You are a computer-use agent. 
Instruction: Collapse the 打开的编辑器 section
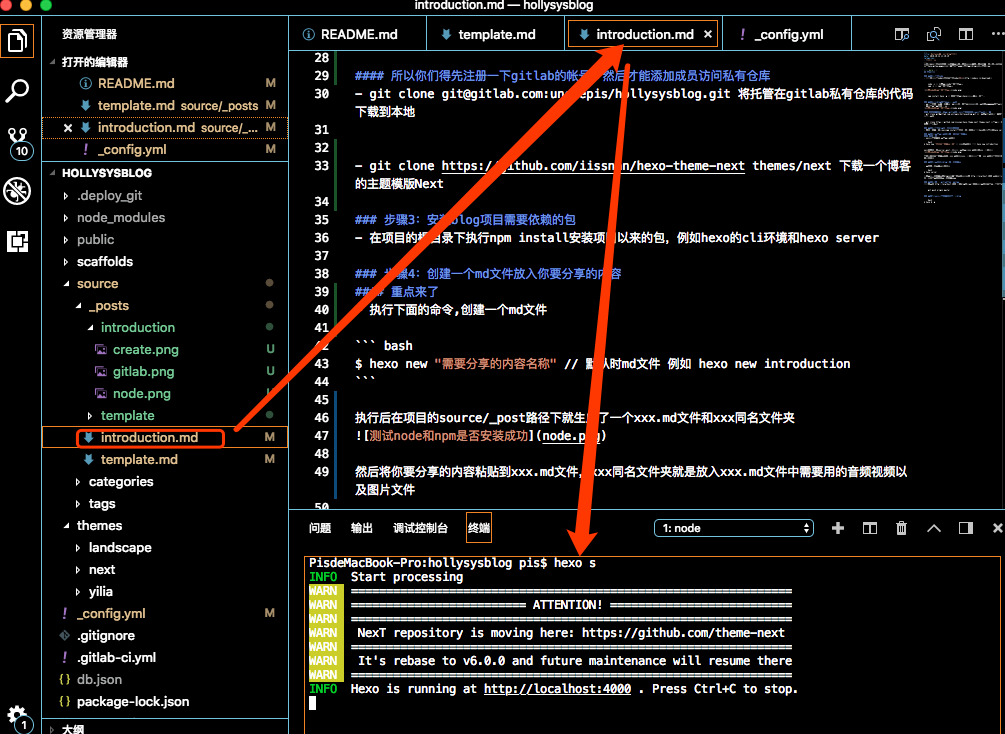[x=94, y=62]
